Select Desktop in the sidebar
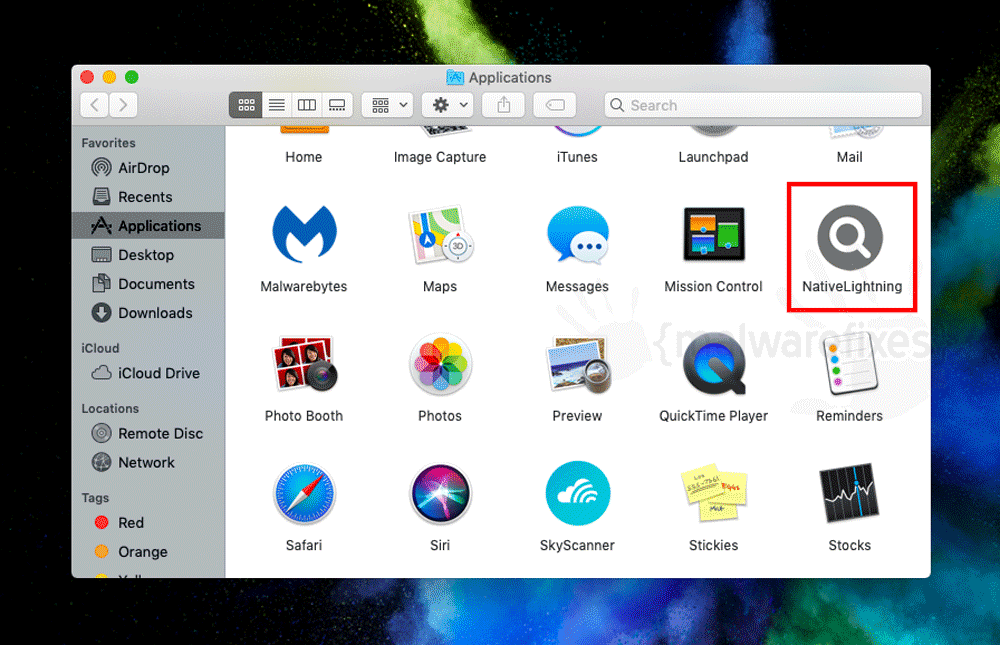 click(148, 255)
